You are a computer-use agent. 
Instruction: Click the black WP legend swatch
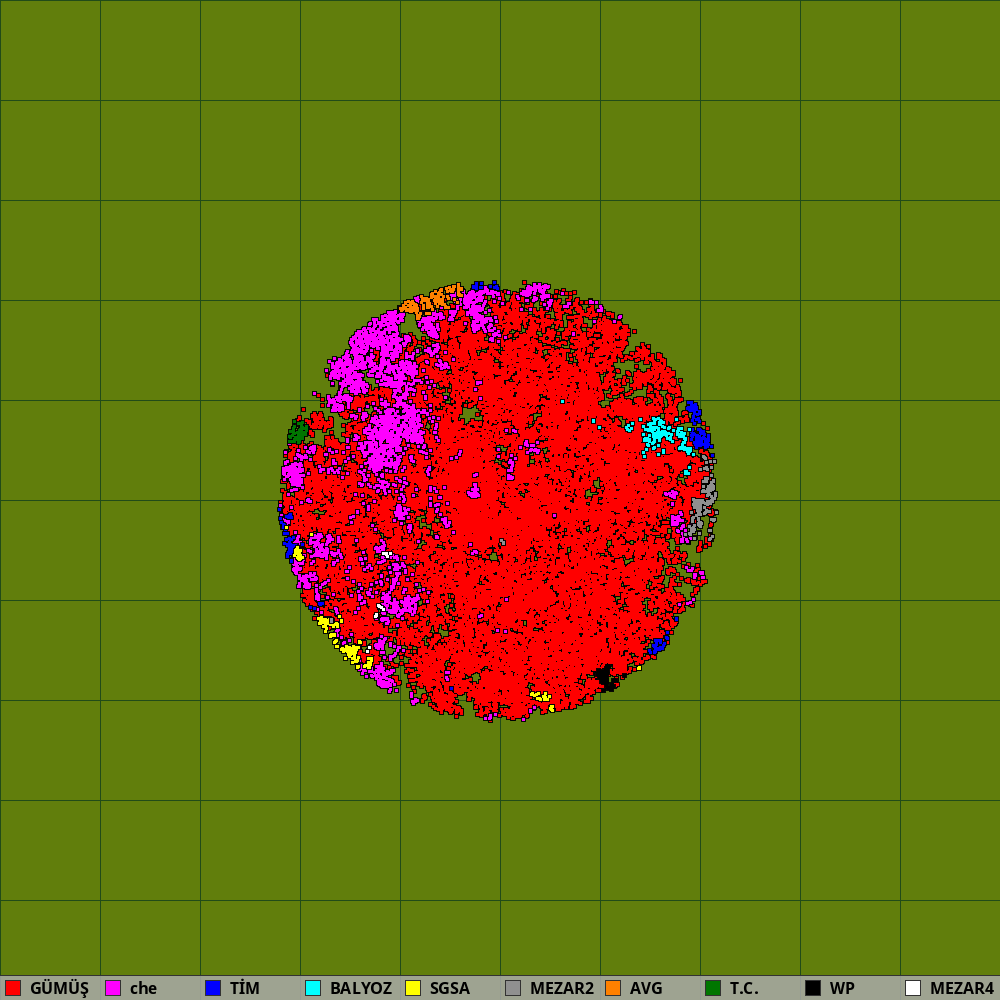pyautogui.click(x=813, y=988)
